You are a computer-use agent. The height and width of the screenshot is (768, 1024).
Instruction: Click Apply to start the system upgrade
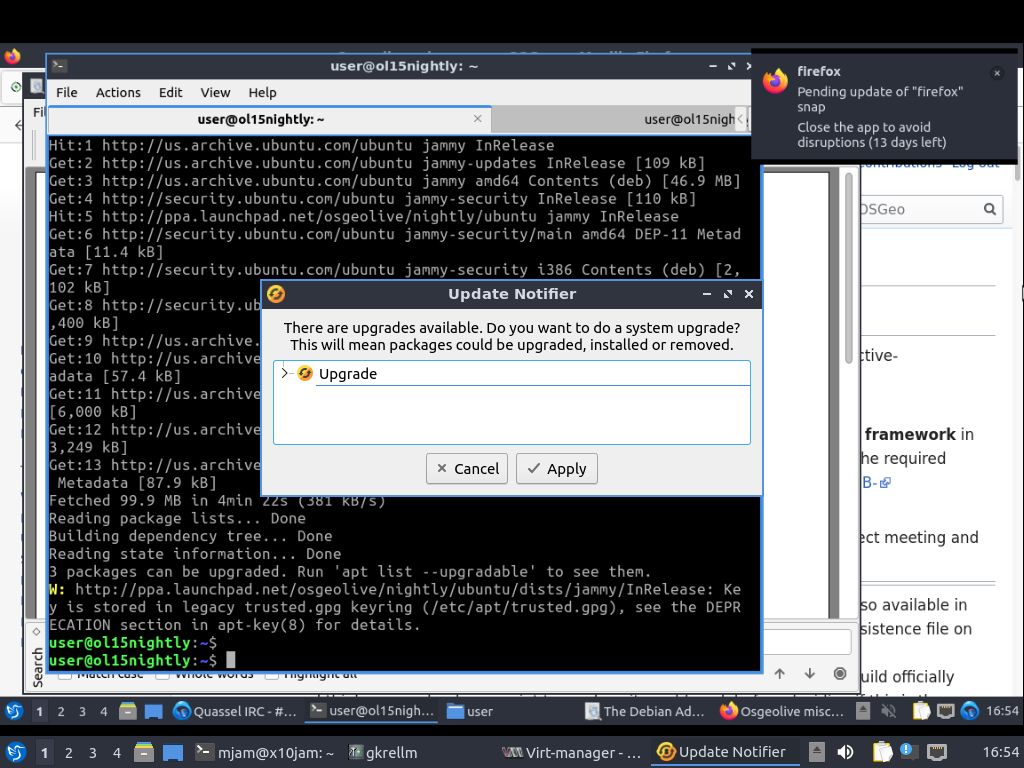(x=556, y=468)
